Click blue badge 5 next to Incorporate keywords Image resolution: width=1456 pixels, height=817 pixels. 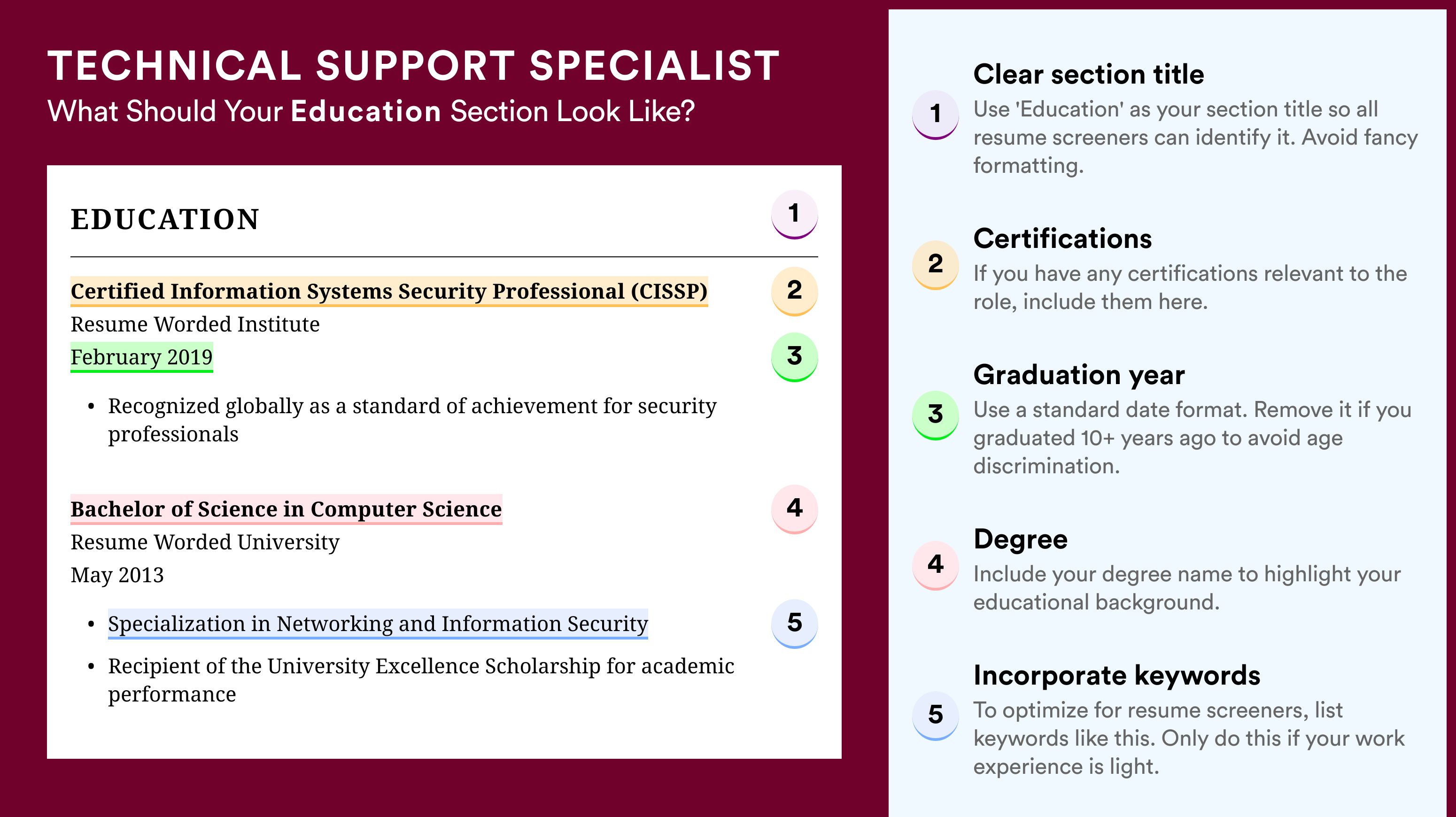(935, 716)
